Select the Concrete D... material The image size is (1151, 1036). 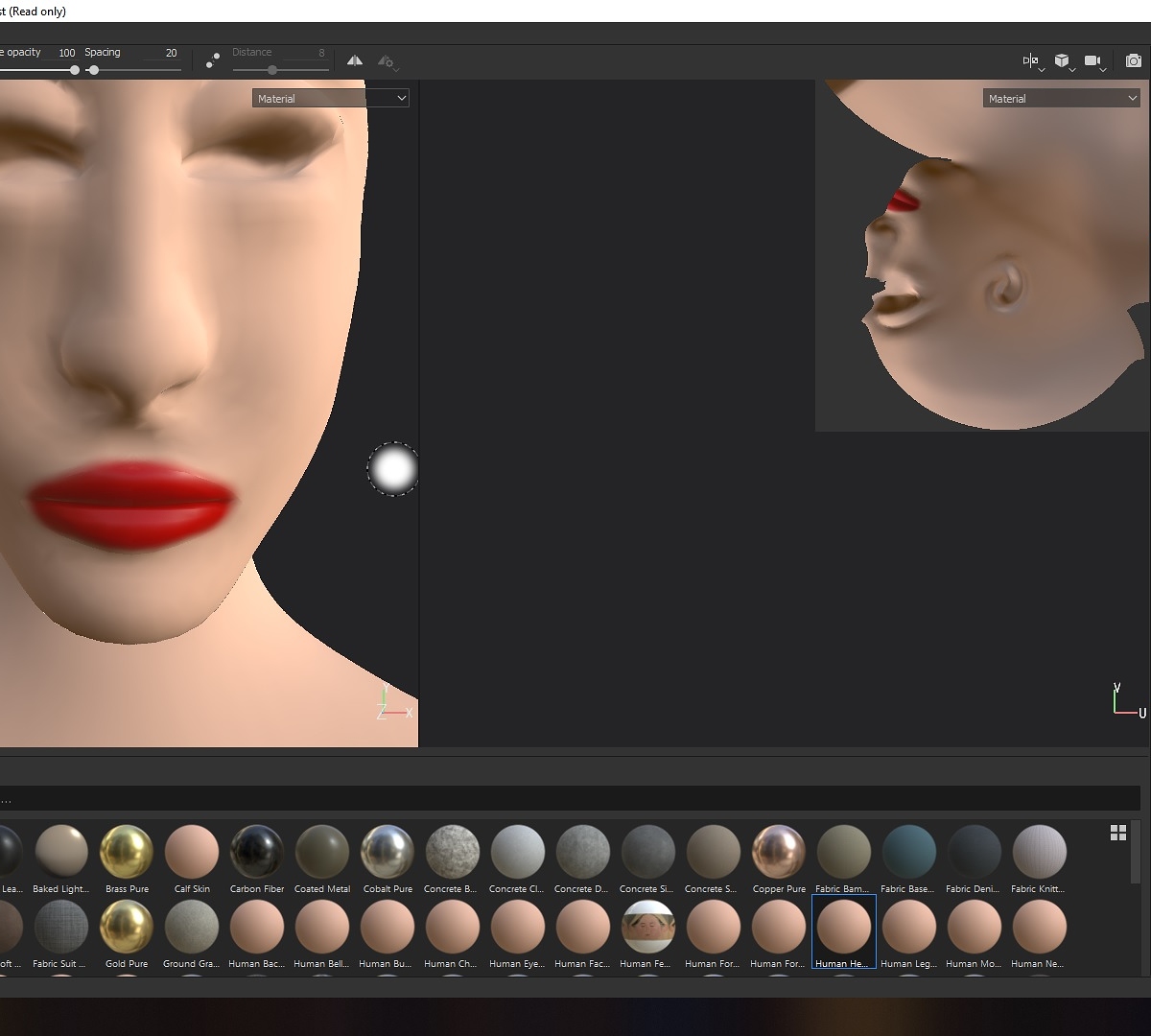(583, 859)
